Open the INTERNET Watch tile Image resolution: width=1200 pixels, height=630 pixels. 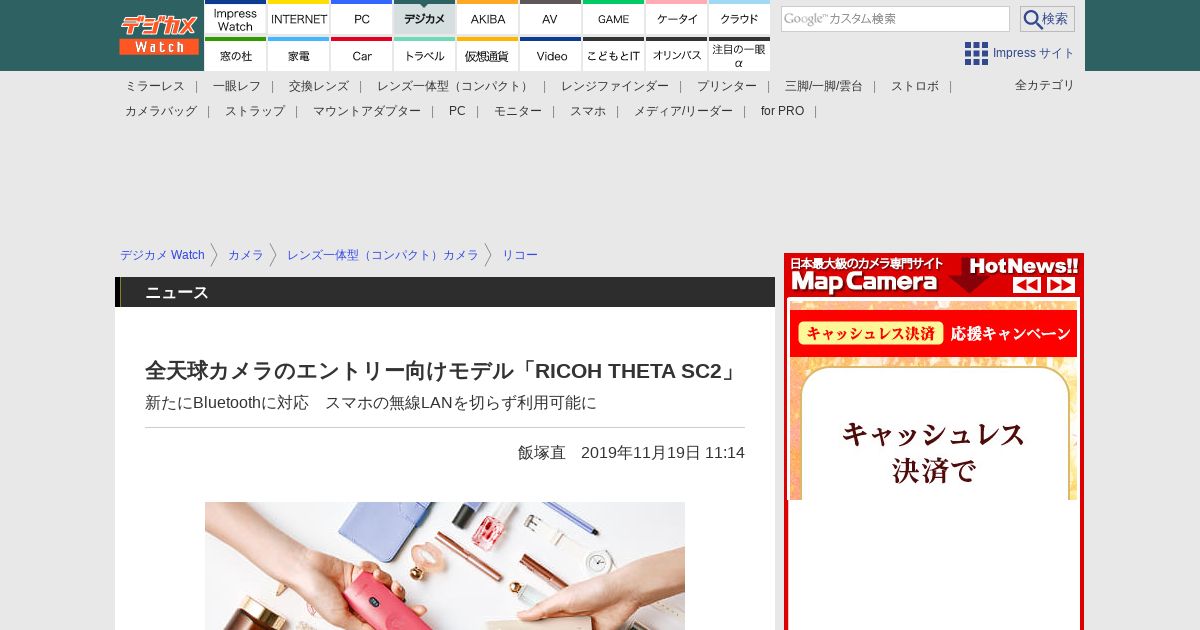pos(299,18)
